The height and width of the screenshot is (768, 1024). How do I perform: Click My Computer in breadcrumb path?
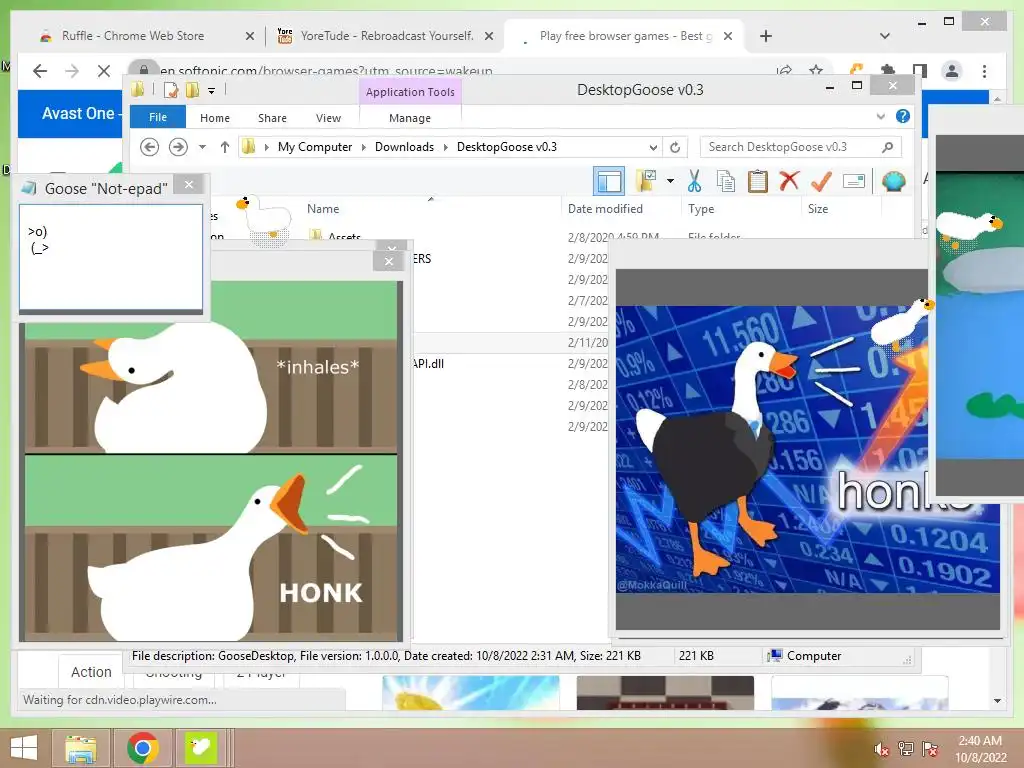315,147
